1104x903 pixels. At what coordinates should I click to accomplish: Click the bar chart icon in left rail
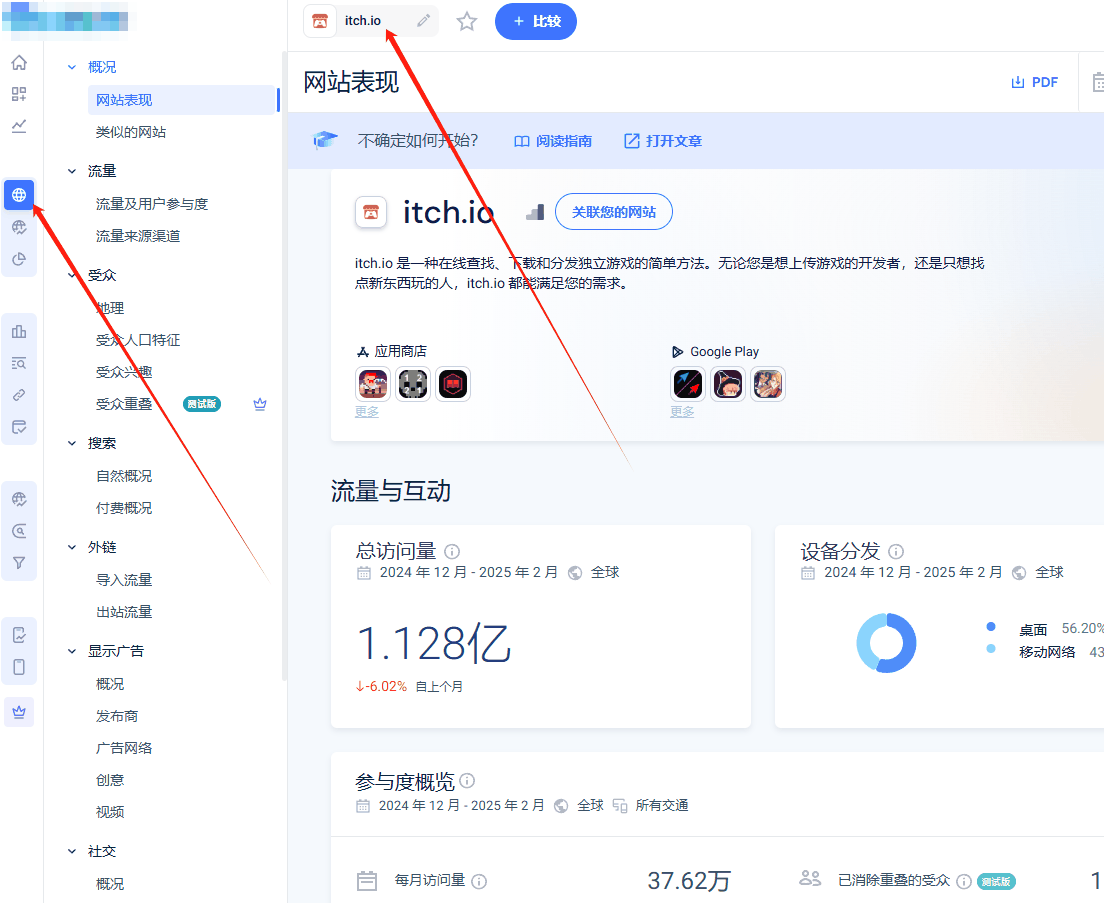pyautogui.click(x=19, y=331)
